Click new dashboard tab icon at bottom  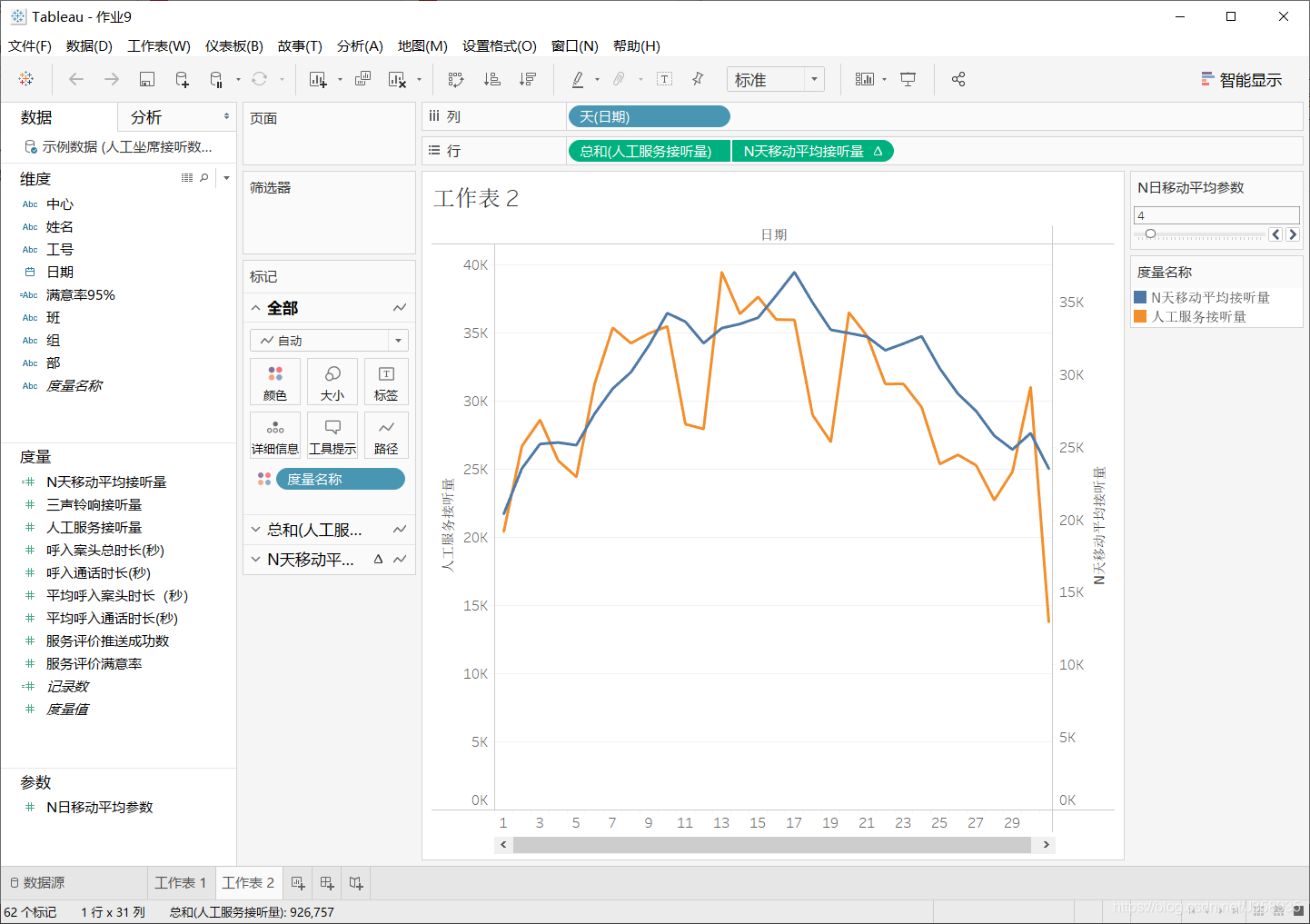click(327, 883)
